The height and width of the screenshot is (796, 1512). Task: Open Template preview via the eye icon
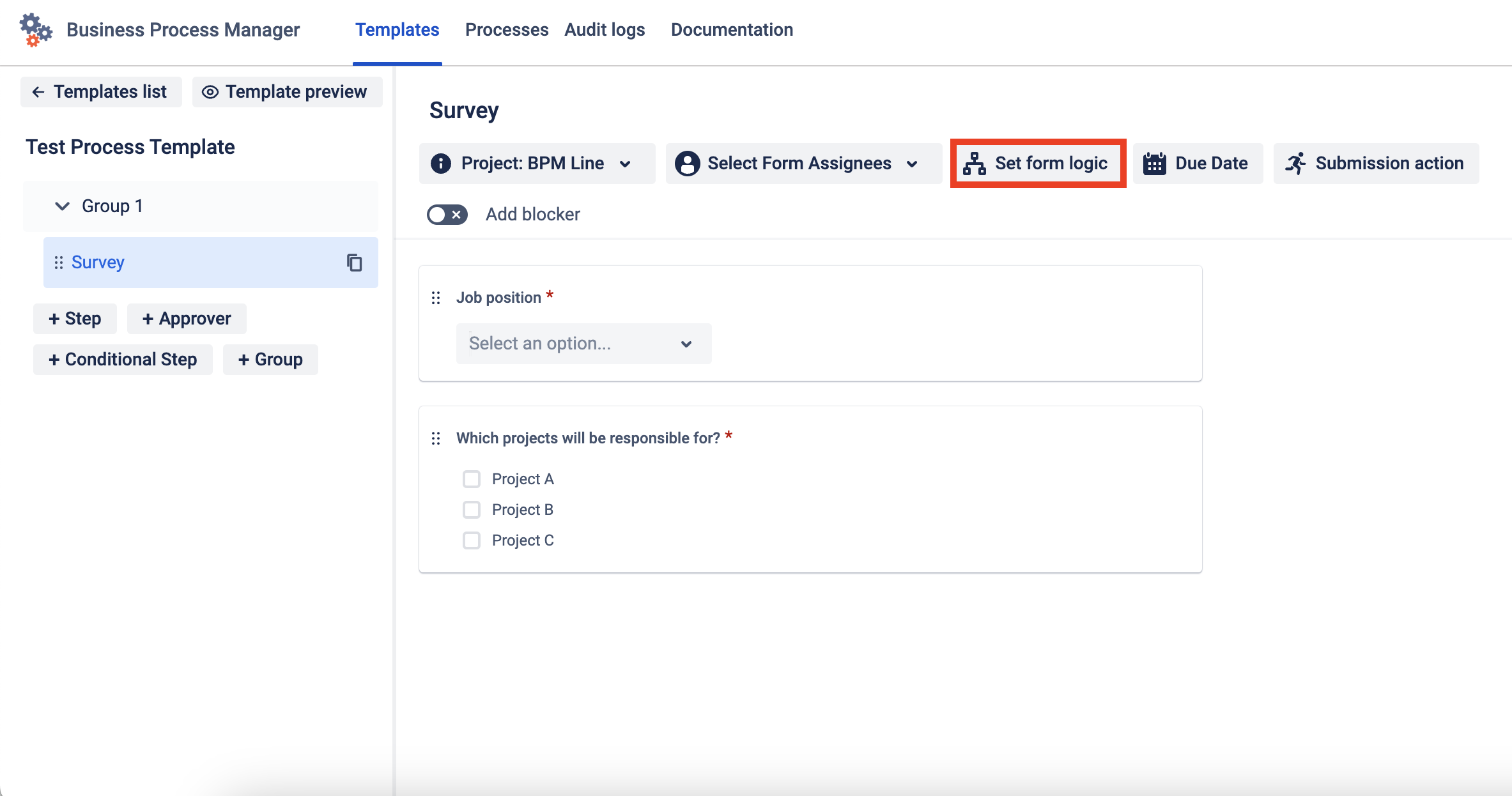(210, 92)
